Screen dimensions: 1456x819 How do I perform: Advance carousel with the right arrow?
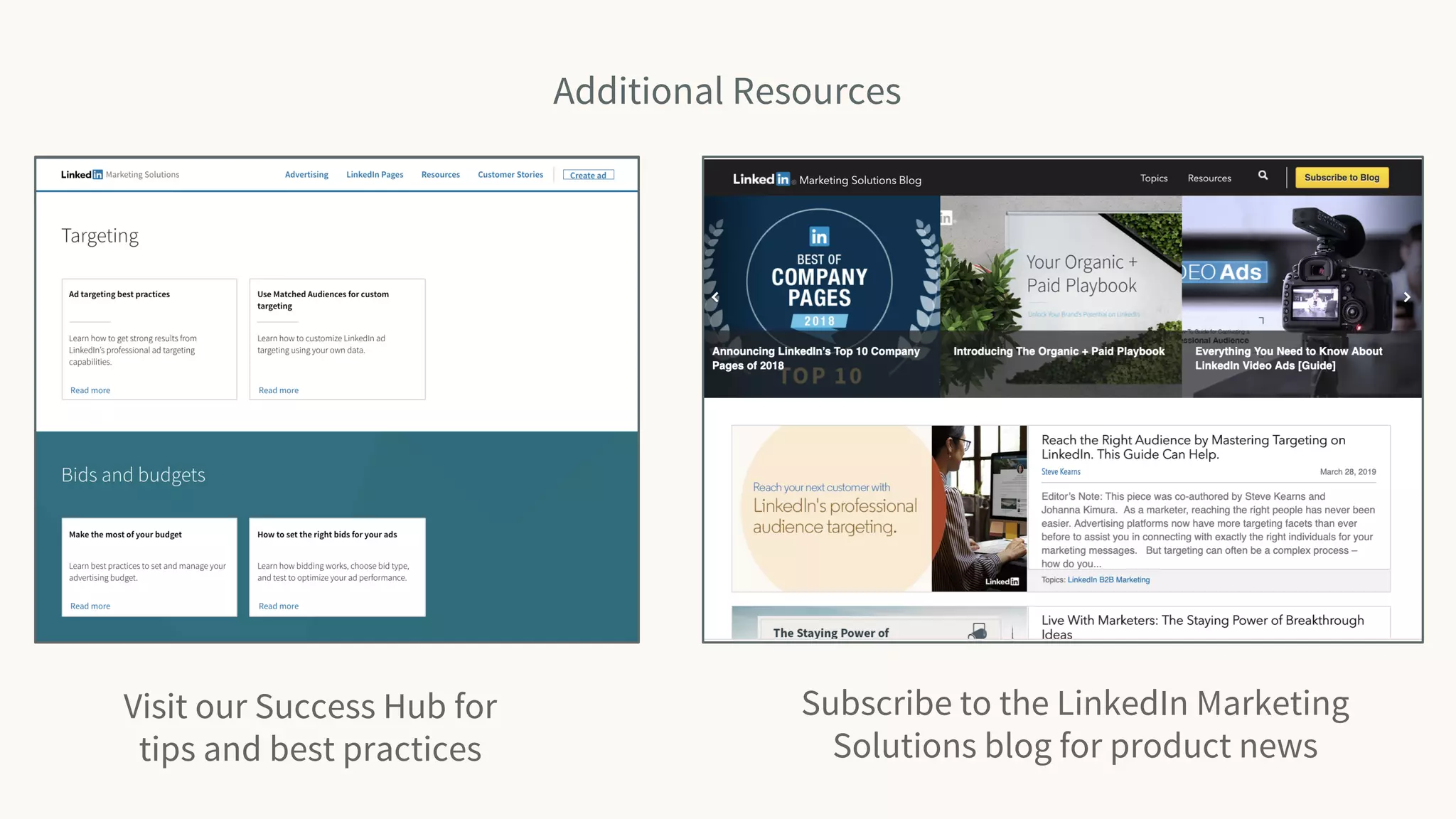tap(1407, 297)
